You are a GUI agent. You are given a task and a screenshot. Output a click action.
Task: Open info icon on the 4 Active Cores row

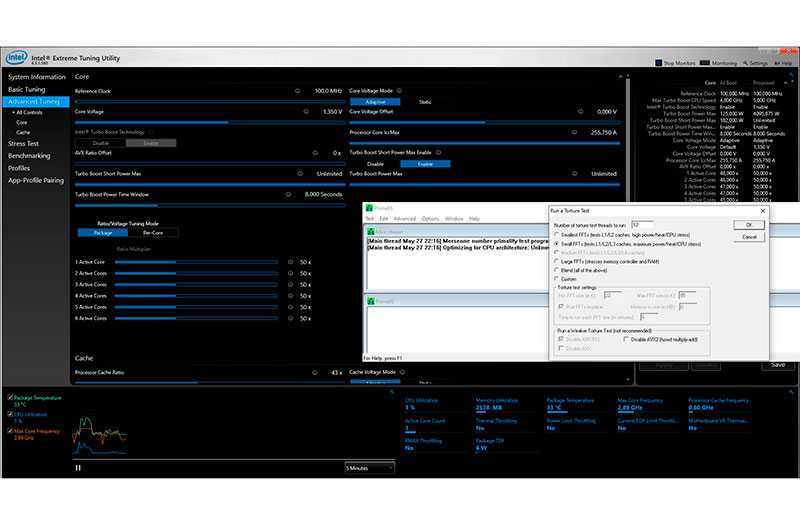tap(290, 295)
